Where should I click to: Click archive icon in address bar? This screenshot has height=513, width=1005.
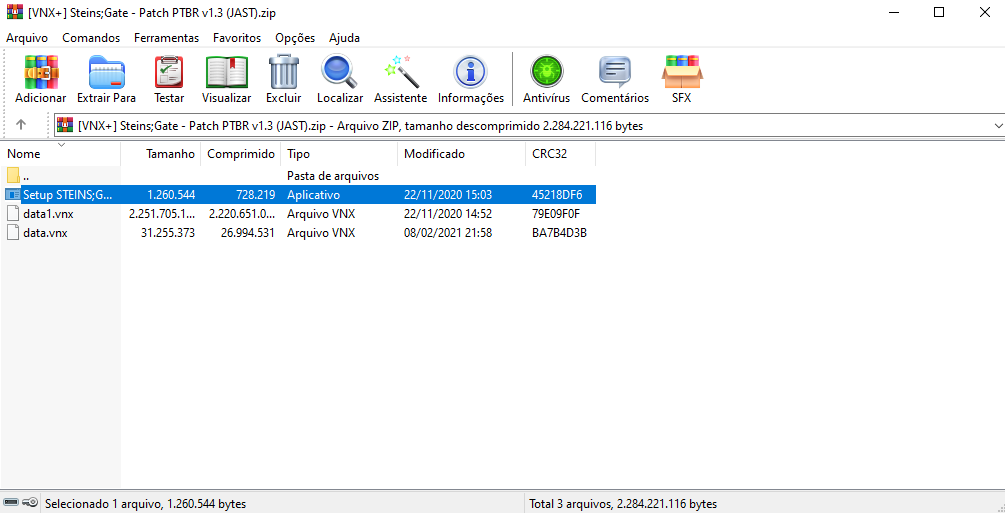tap(65, 125)
